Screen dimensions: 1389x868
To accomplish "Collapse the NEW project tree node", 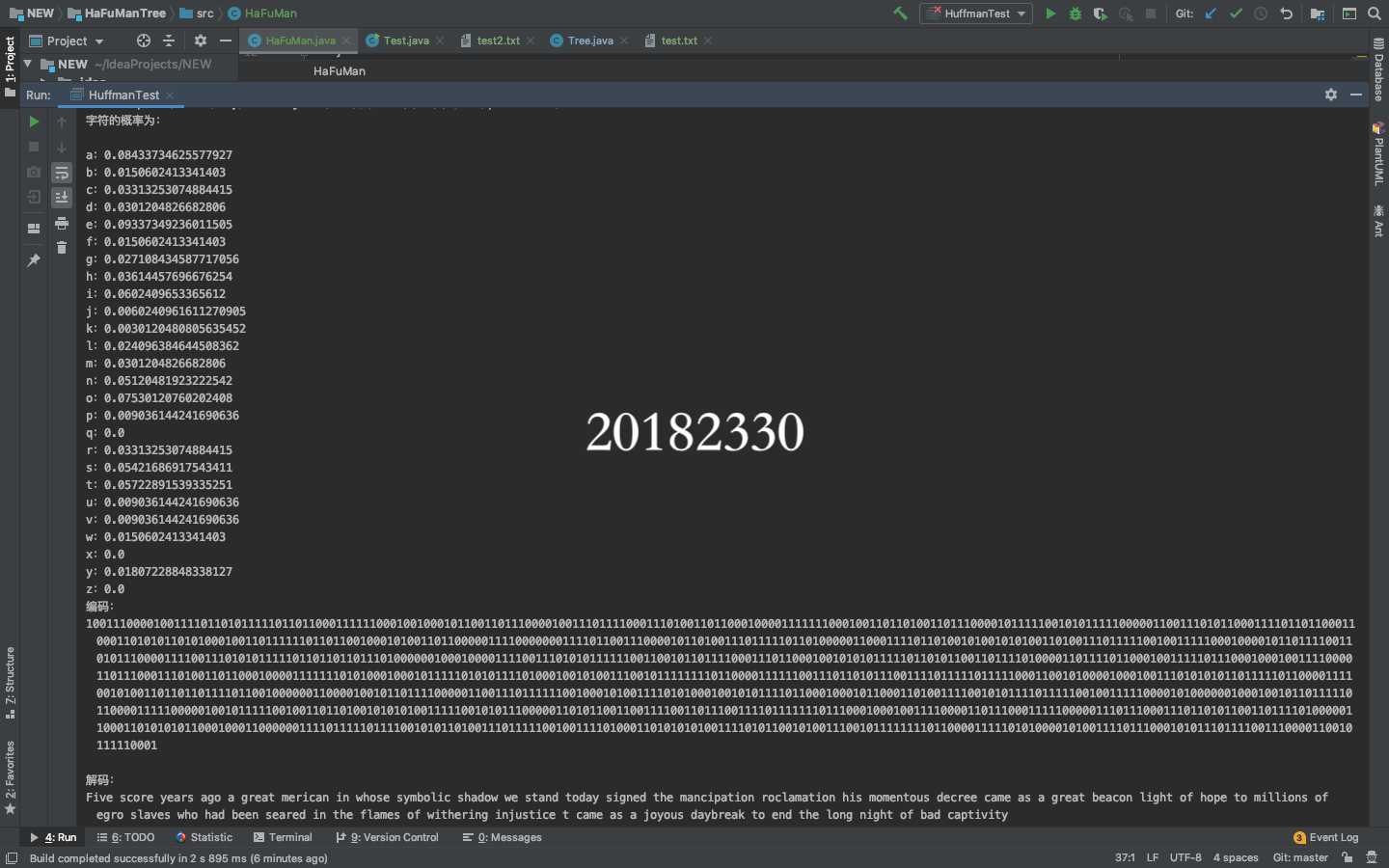I will (x=27, y=64).
